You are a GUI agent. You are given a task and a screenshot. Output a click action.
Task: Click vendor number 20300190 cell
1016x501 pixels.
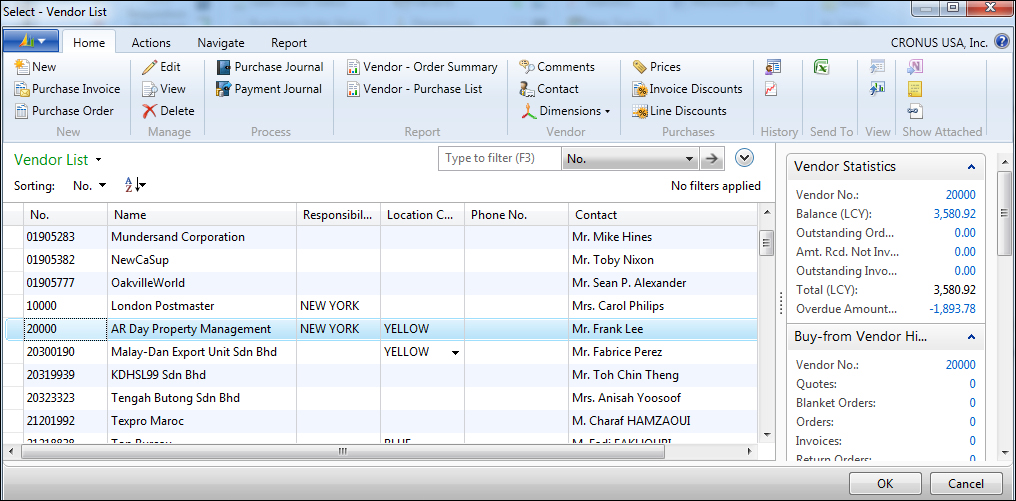click(66, 352)
